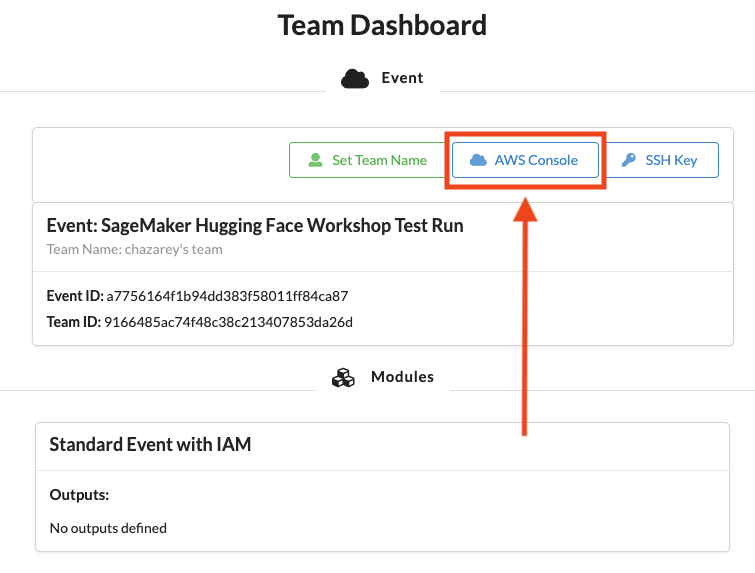Open the AWS Console button
755x573 pixels.
tap(525, 160)
